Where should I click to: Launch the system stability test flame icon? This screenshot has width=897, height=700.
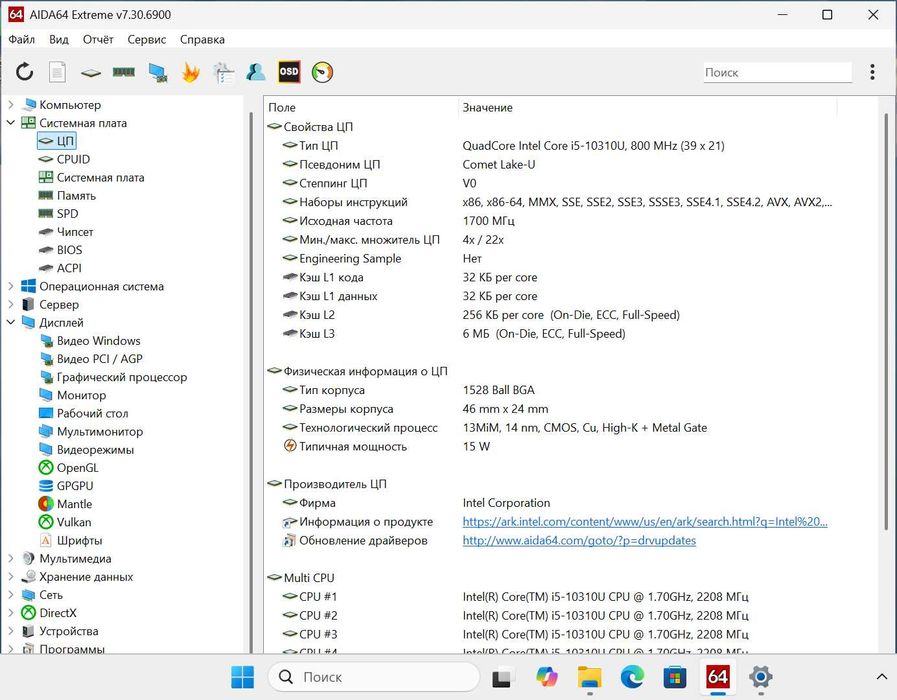pos(190,73)
